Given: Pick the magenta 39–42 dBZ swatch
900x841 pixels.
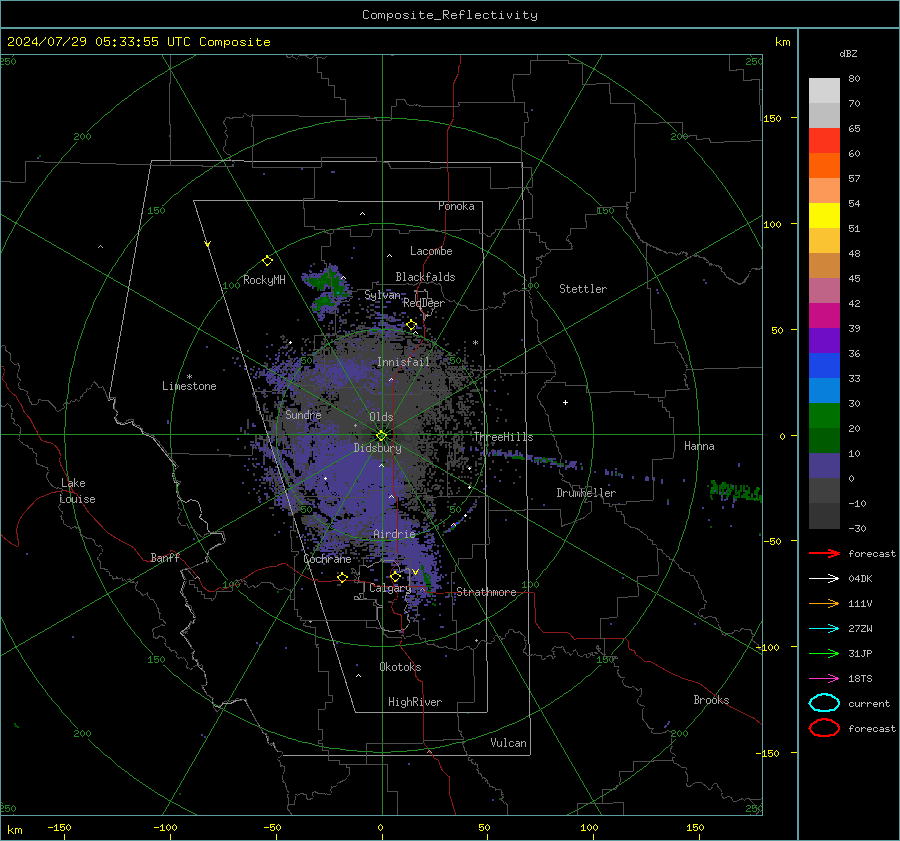Looking at the screenshot, I should (824, 316).
